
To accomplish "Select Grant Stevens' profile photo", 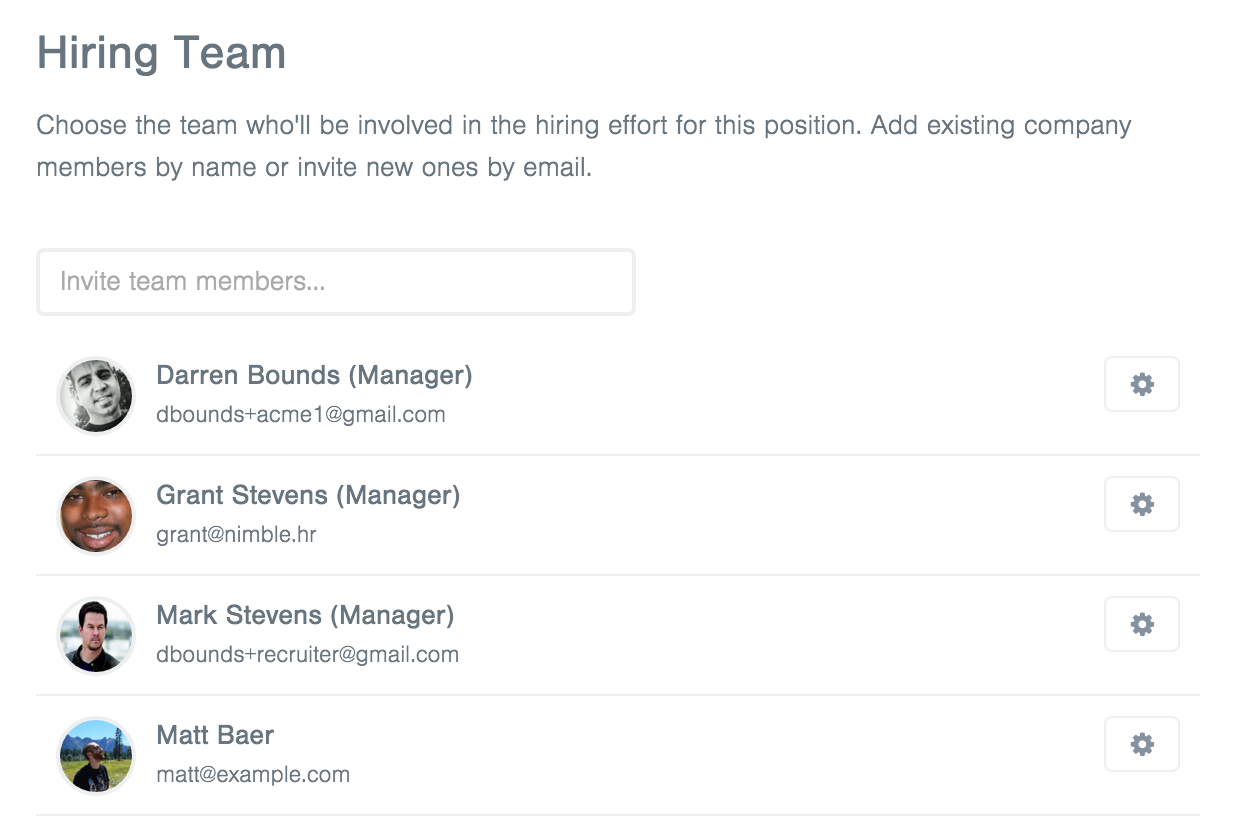I will [96, 516].
